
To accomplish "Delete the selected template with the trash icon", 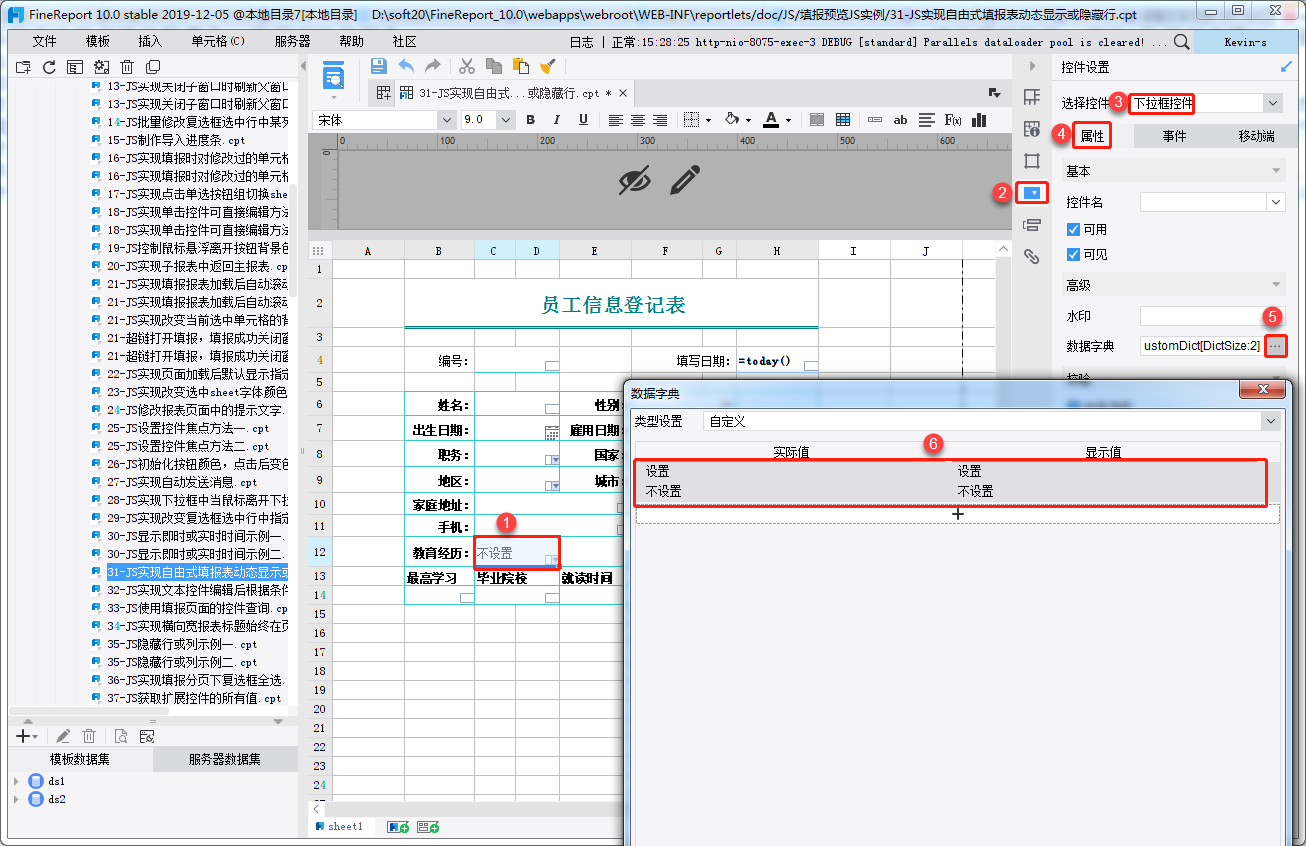I will click(x=127, y=67).
